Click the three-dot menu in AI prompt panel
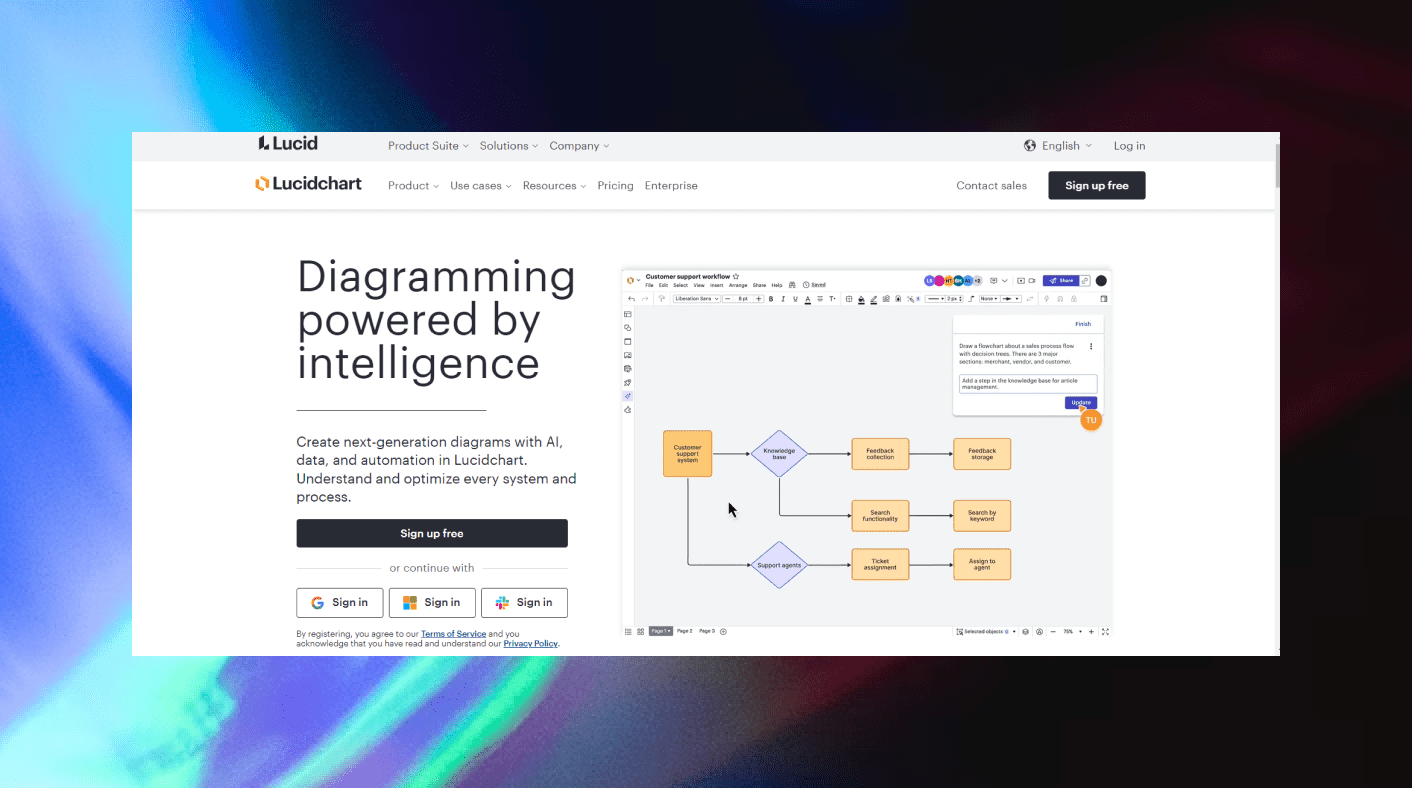 [1091, 347]
